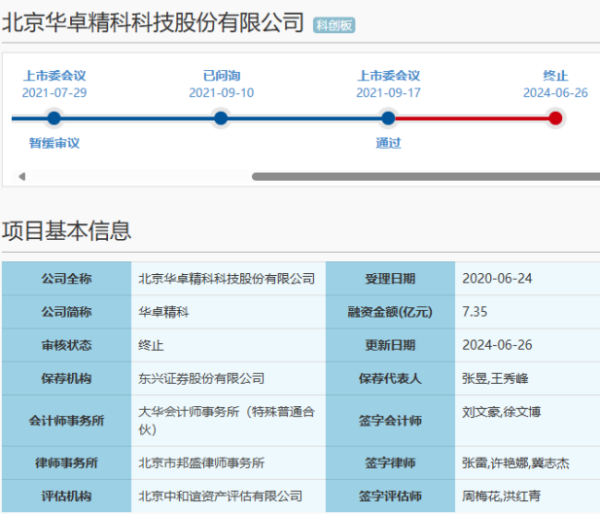Click the 科创板 badge next to company name

pos(334,25)
